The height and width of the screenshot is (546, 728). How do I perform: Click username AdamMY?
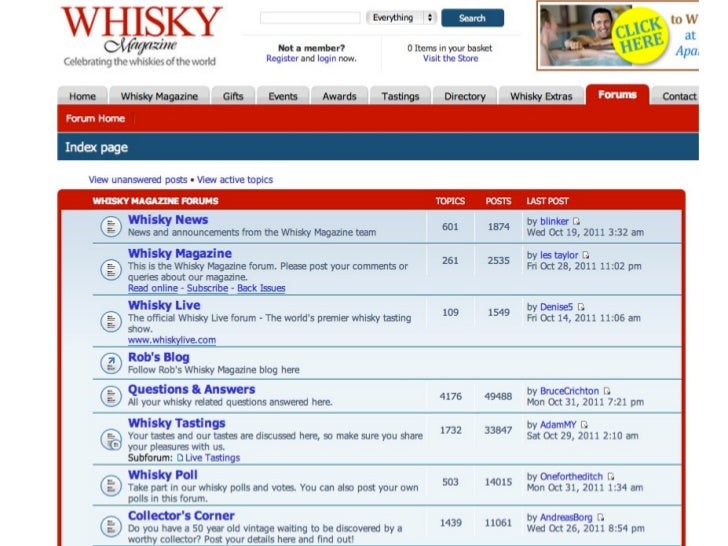[558, 425]
